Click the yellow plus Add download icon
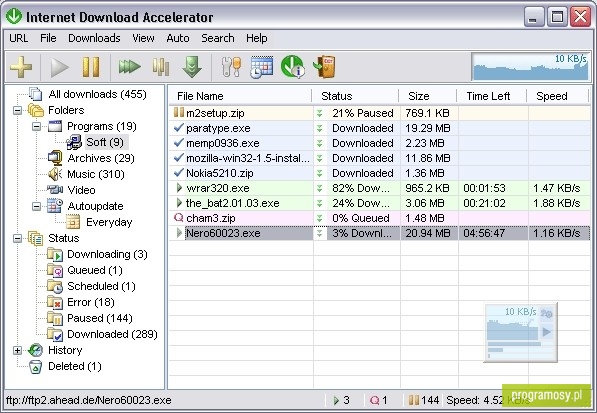The image size is (597, 413). (x=21, y=67)
